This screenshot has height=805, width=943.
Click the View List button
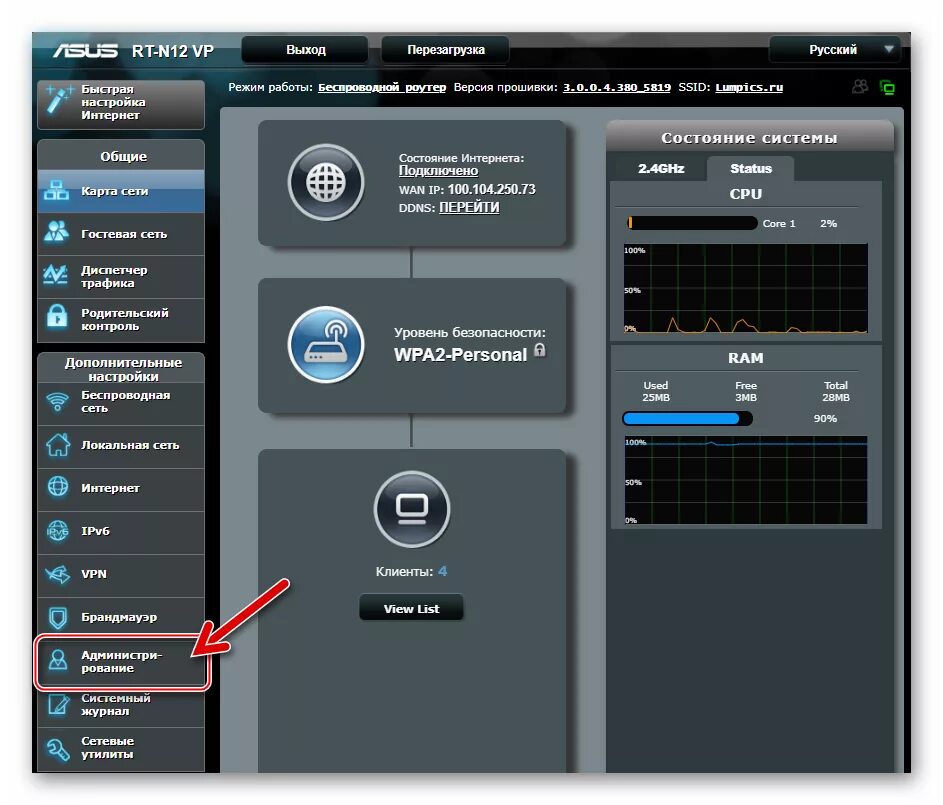pos(411,608)
